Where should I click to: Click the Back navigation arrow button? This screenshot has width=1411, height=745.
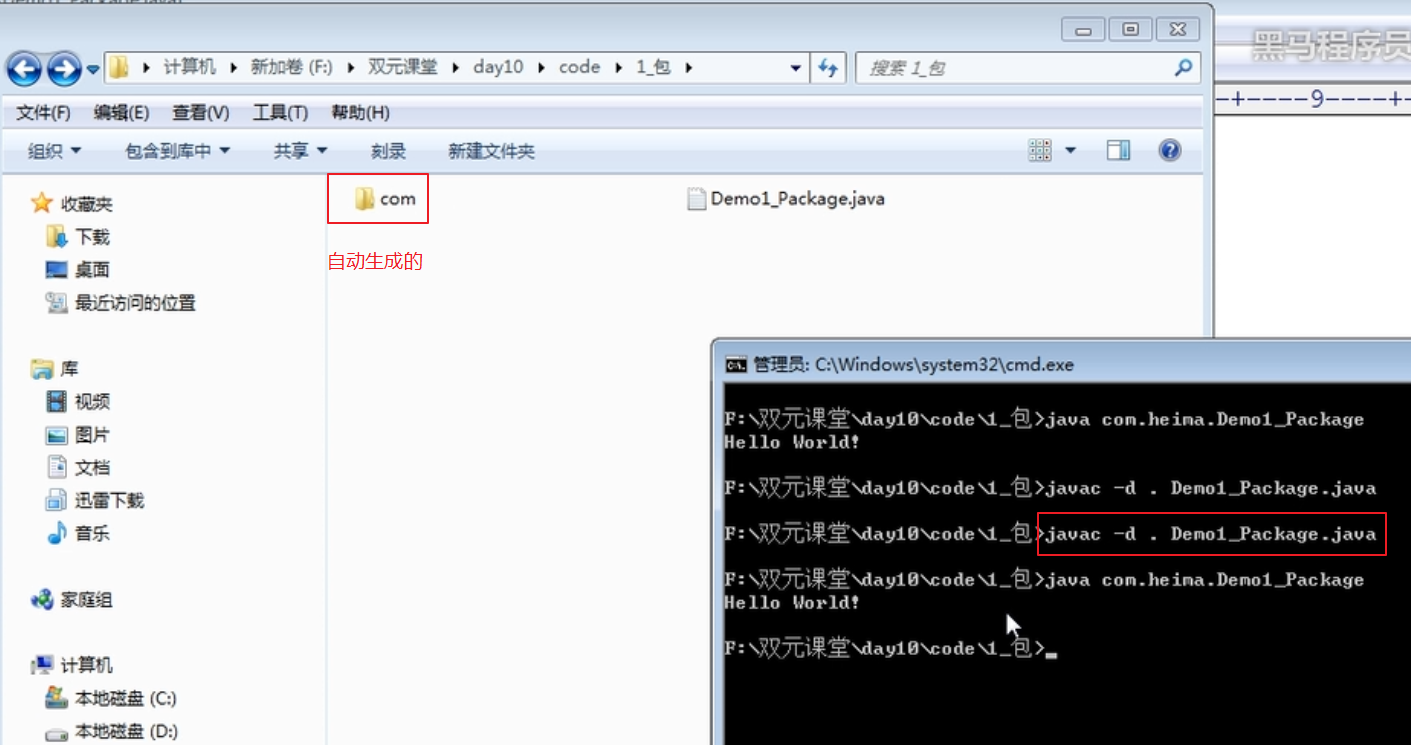(x=24, y=68)
